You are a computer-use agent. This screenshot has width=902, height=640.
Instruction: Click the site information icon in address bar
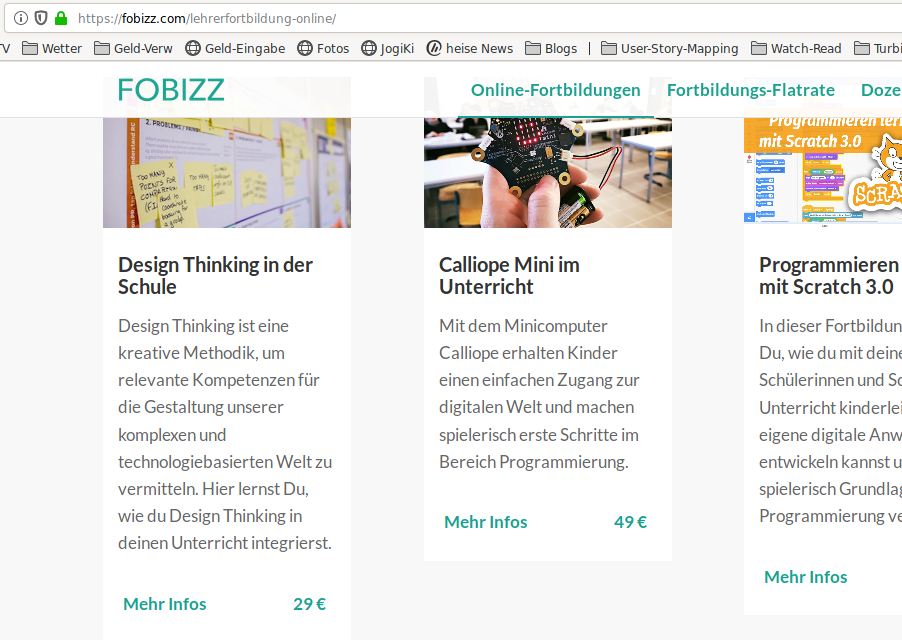point(21,18)
